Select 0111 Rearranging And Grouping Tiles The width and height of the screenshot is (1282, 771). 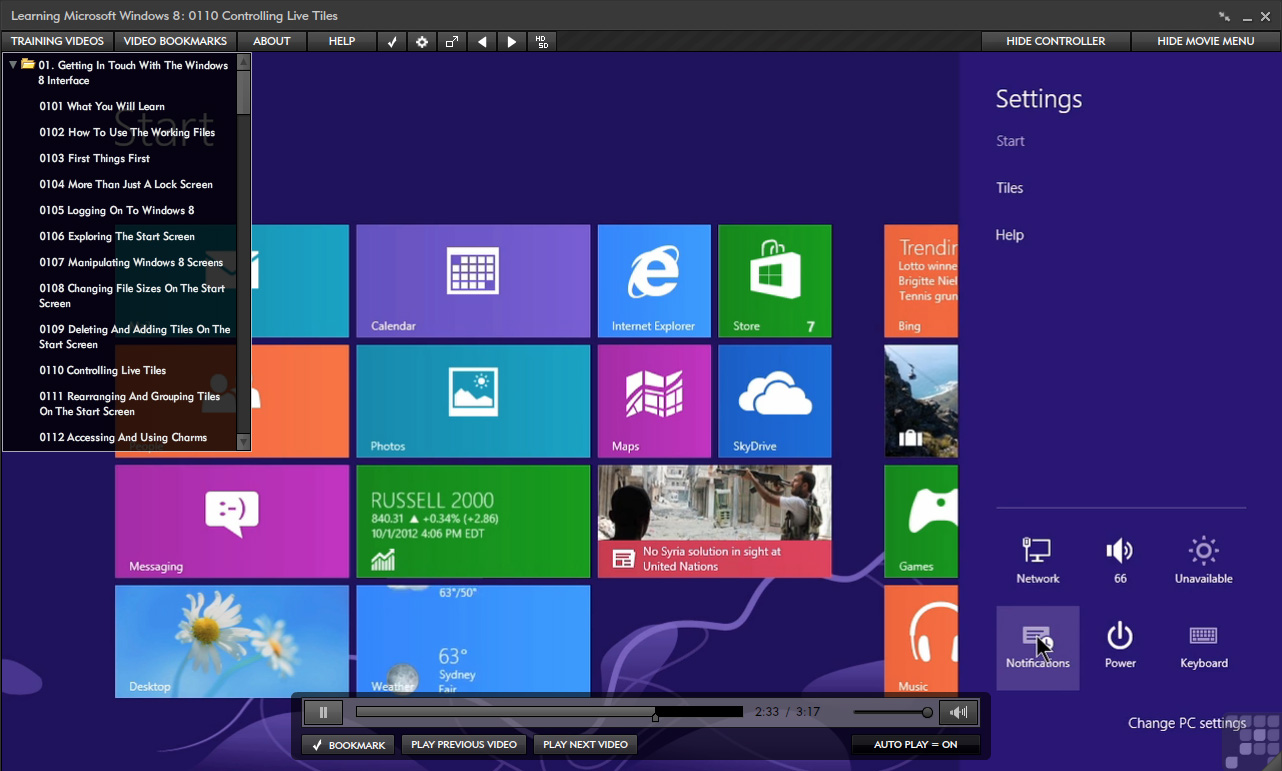130,404
